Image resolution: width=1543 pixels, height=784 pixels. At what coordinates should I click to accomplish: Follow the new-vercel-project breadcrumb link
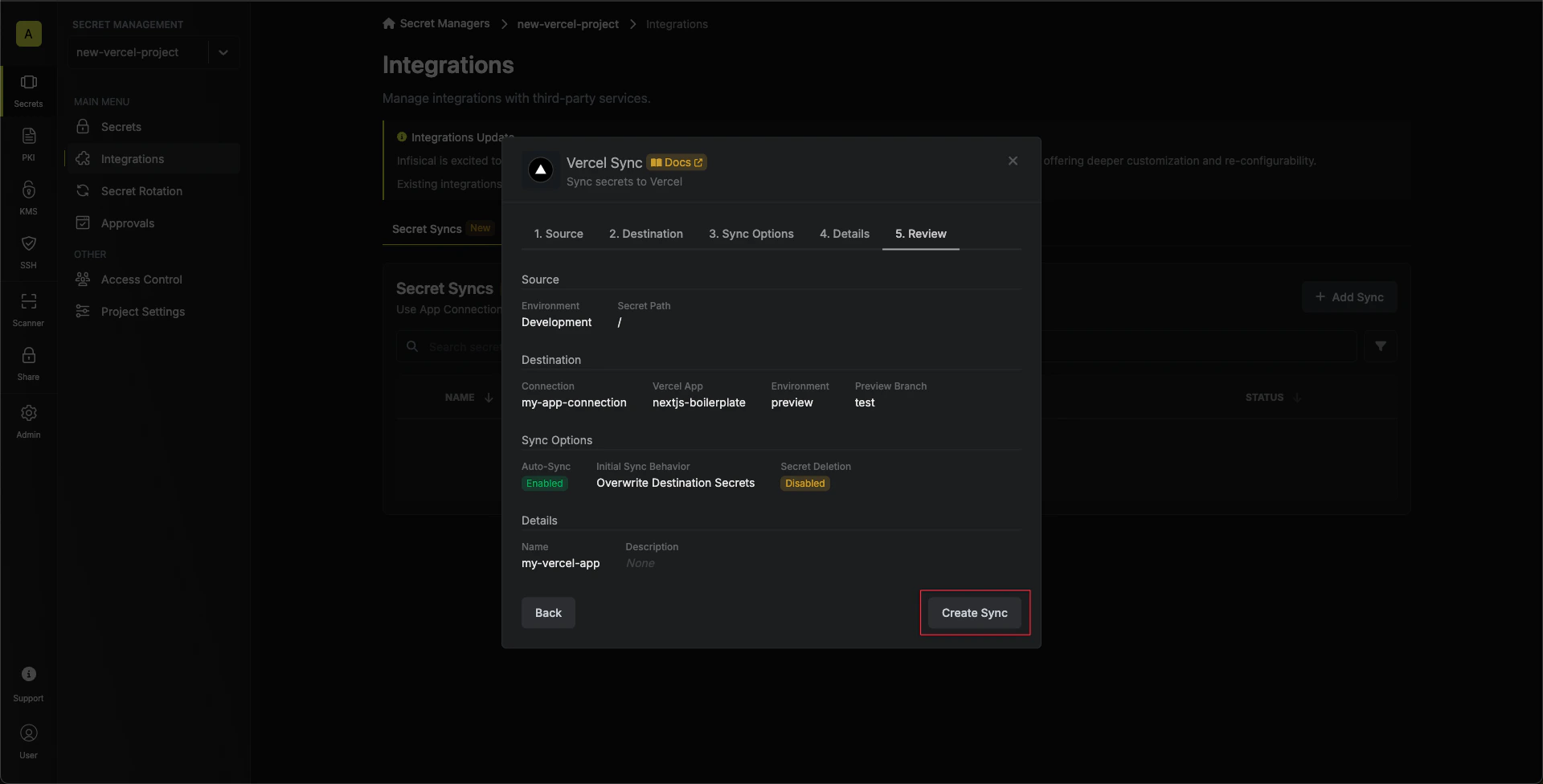pyautogui.click(x=568, y=24)
